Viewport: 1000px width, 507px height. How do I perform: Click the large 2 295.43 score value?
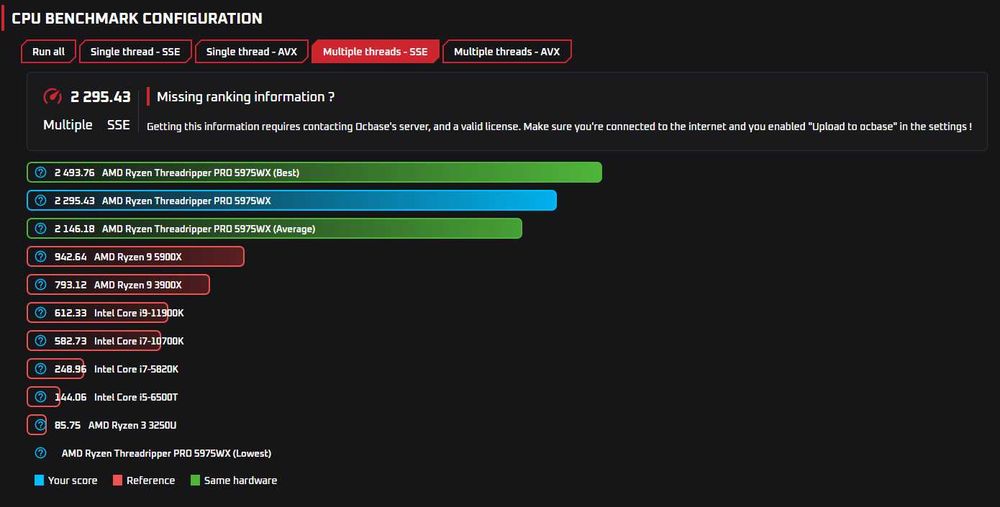[100, 97]
